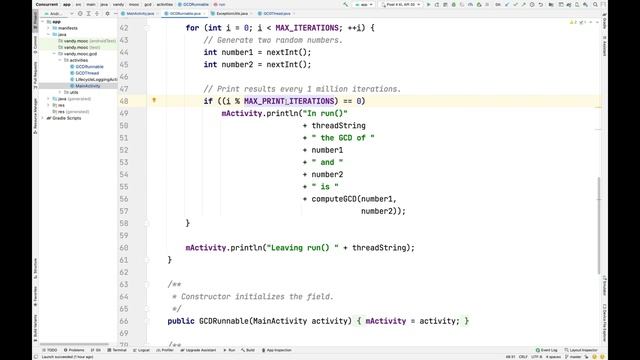Click the yellow lightbulb intention icon

point(154,100)
